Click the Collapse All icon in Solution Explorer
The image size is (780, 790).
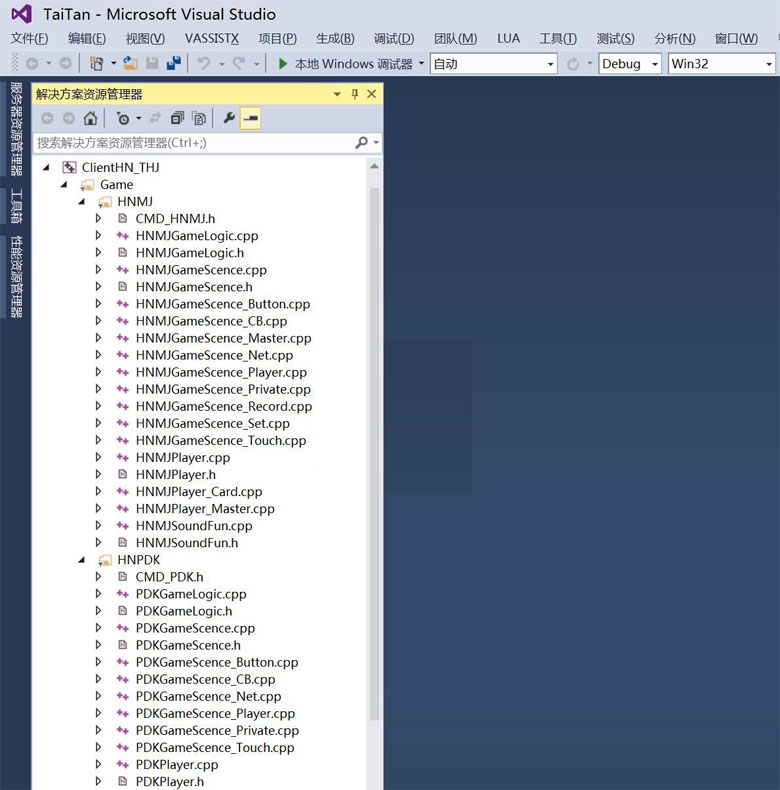click(177, 118)
